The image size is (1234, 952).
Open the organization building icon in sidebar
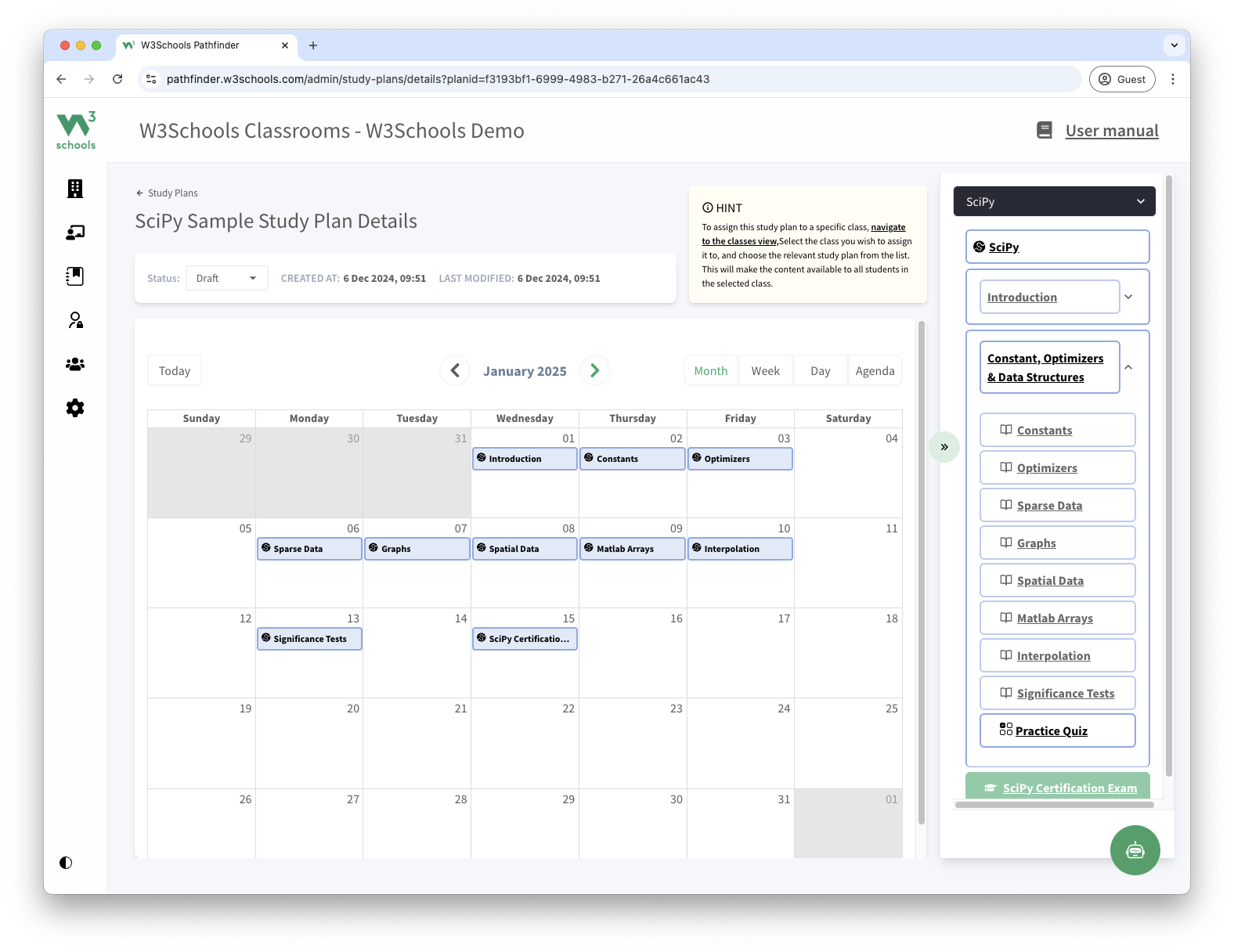point(75,189)
